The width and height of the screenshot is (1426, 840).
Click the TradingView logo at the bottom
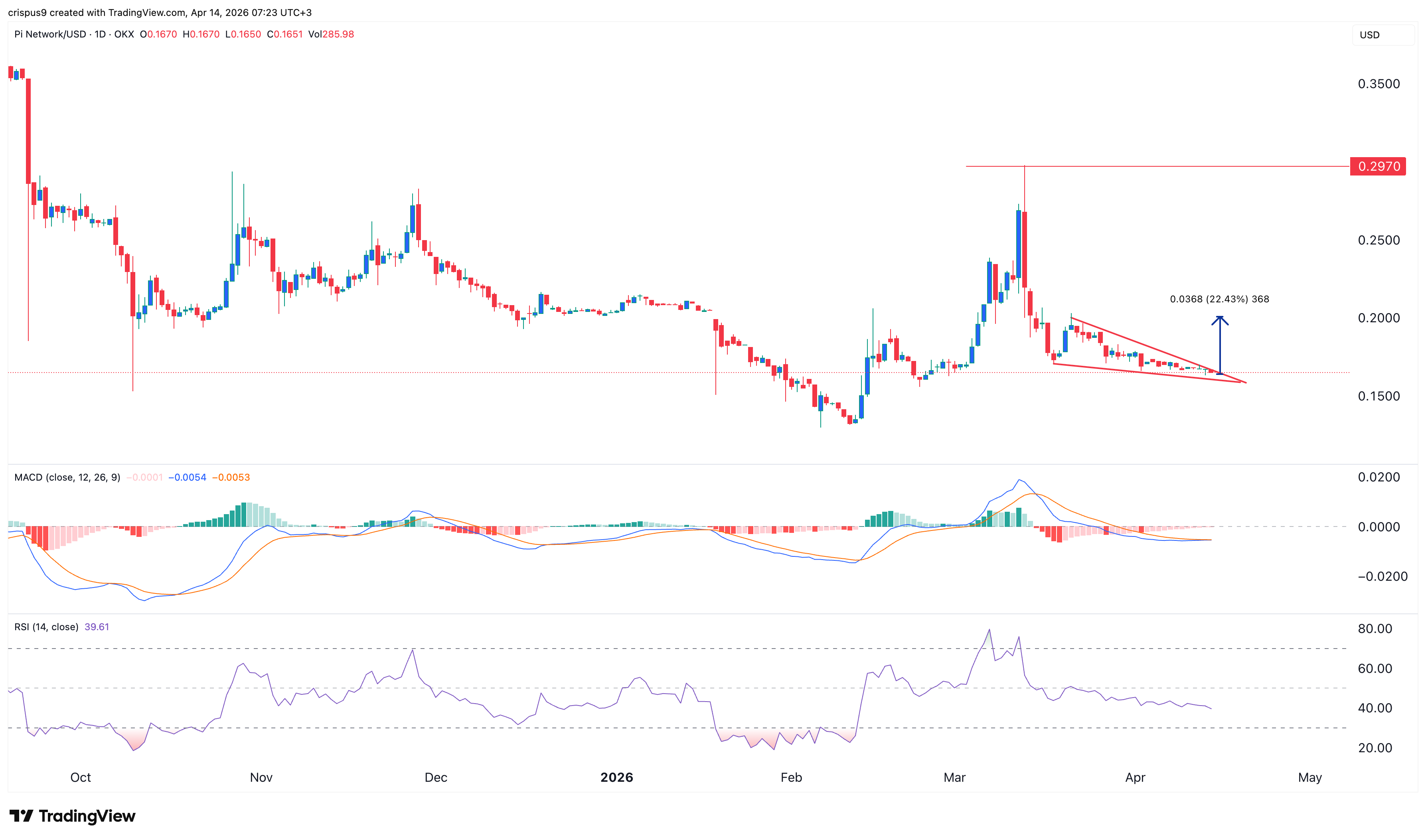coord(72,816)
